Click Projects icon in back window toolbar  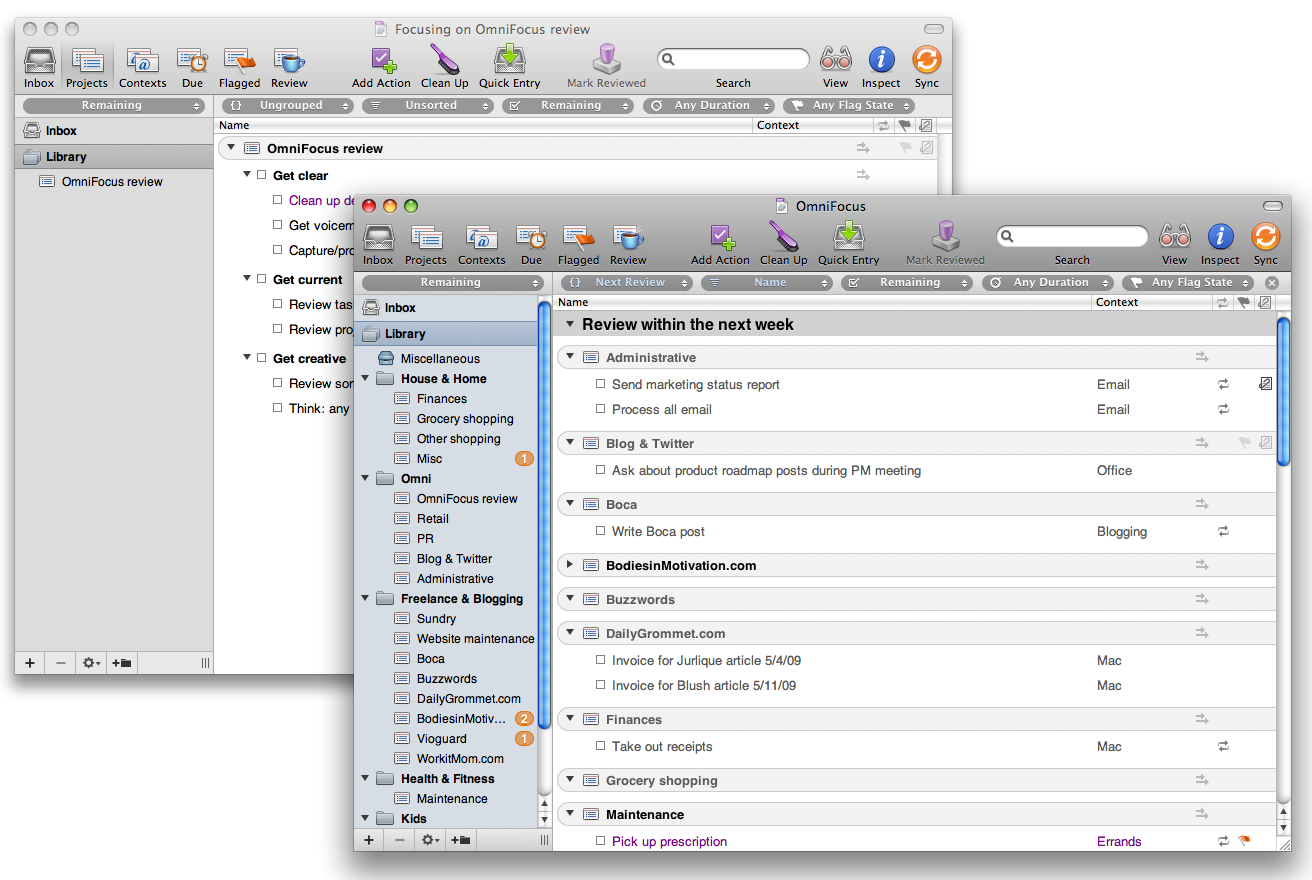[x=87, y=66]
